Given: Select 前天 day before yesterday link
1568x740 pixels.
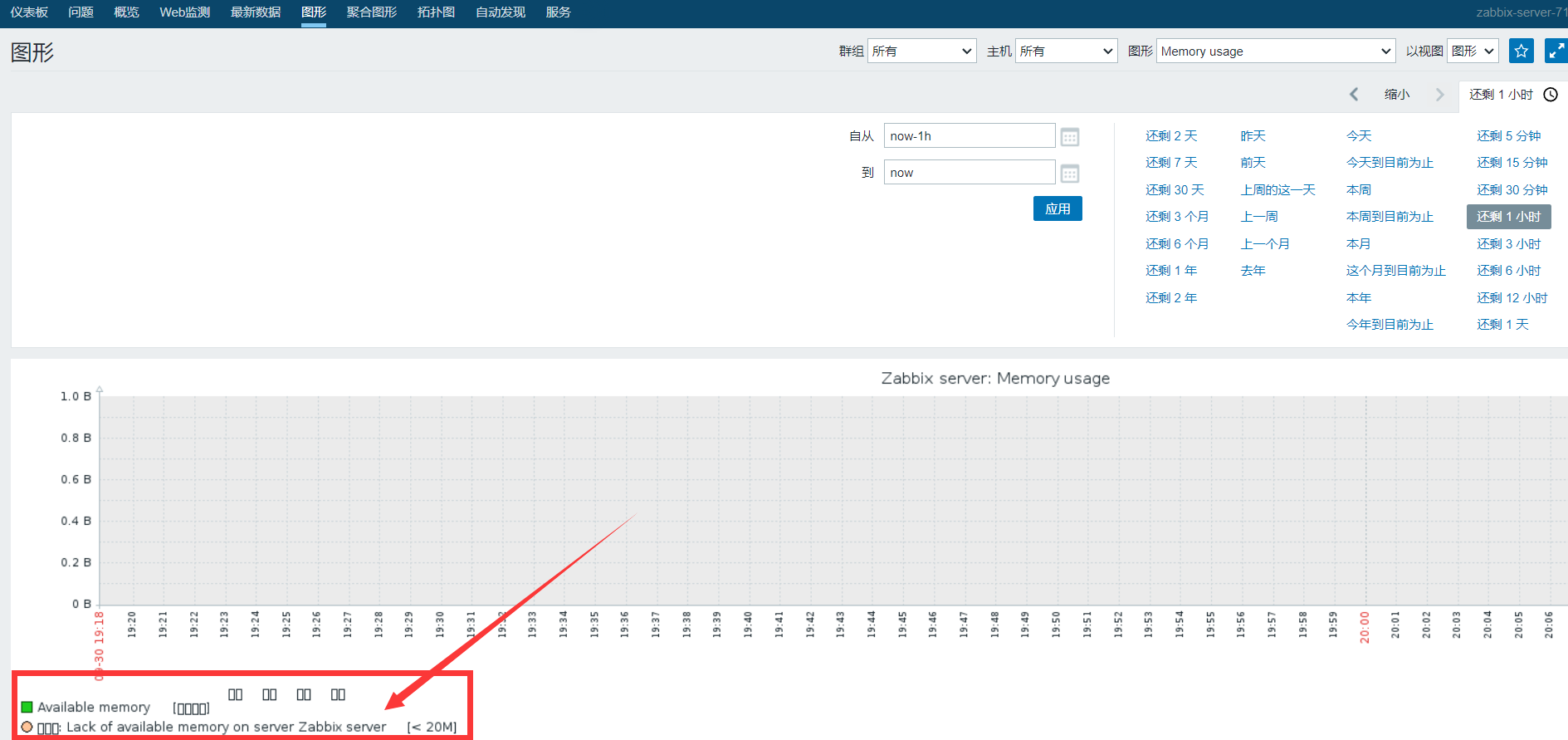Looking at the screenshot, I should coord(1253,162).
